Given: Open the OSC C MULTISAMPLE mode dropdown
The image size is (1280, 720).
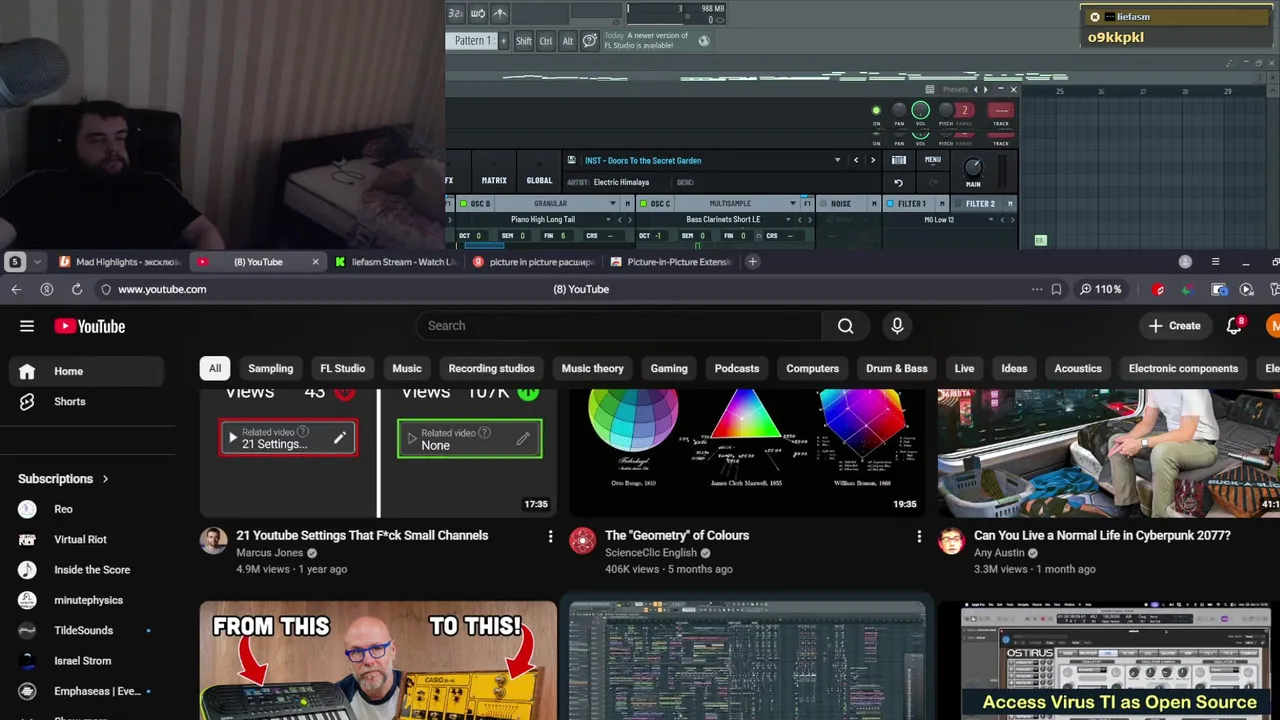Looking at the screenshot, I should click(x=738, y=204).
